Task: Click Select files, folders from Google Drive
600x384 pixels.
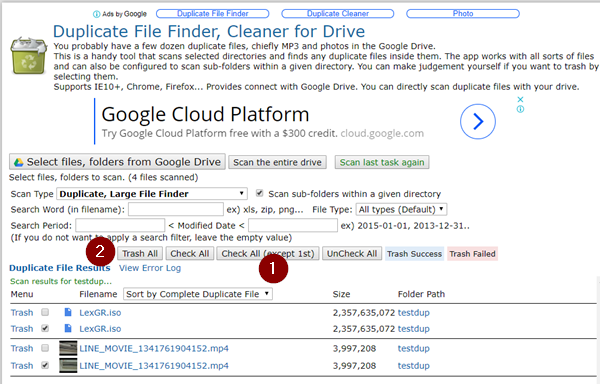Action: point(117,162)
